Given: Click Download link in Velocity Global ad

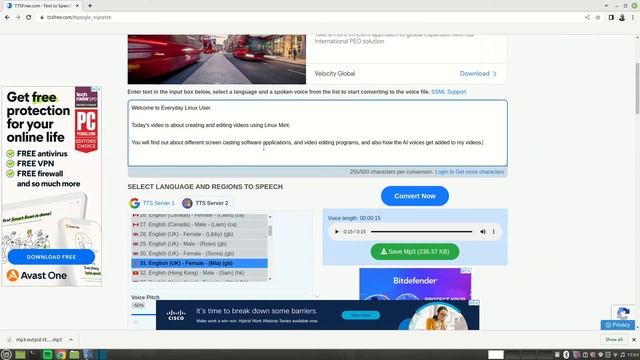Looking at the screenshot, I should pos(478,74).
